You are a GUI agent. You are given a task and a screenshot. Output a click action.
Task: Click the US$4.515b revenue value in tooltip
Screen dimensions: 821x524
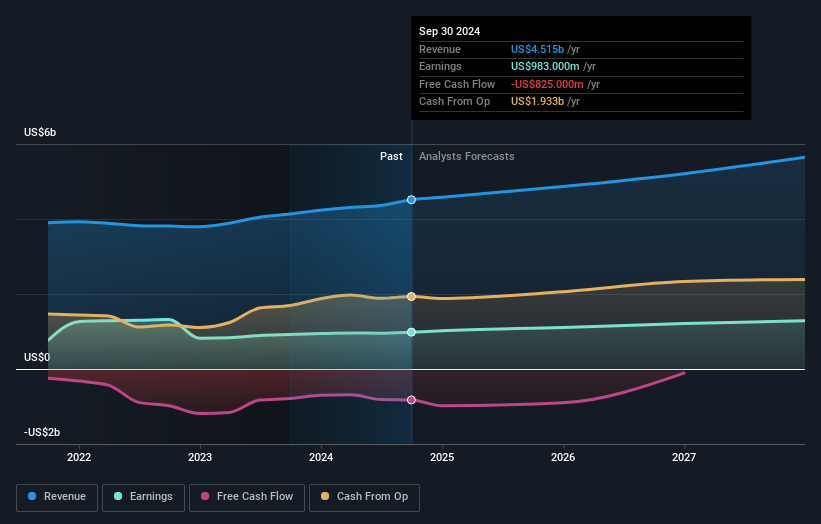(x=537, y=49)
